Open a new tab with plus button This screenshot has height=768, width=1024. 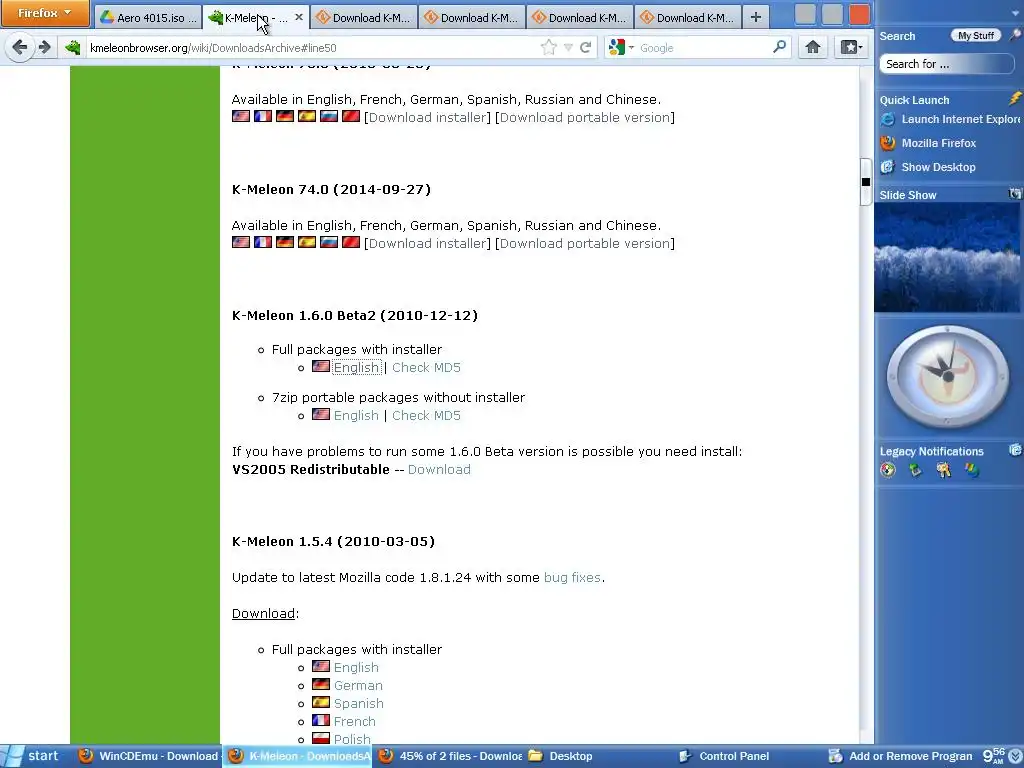[756, 18]
